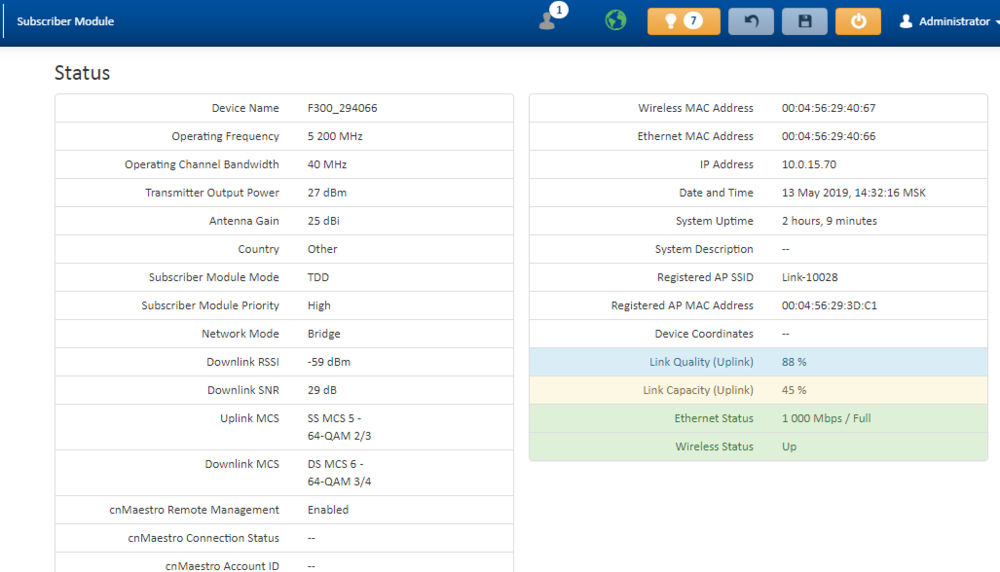Click the Registered AP SSID value Link-10028
This screenshot has width=1000, height=572.
point(811,277)
